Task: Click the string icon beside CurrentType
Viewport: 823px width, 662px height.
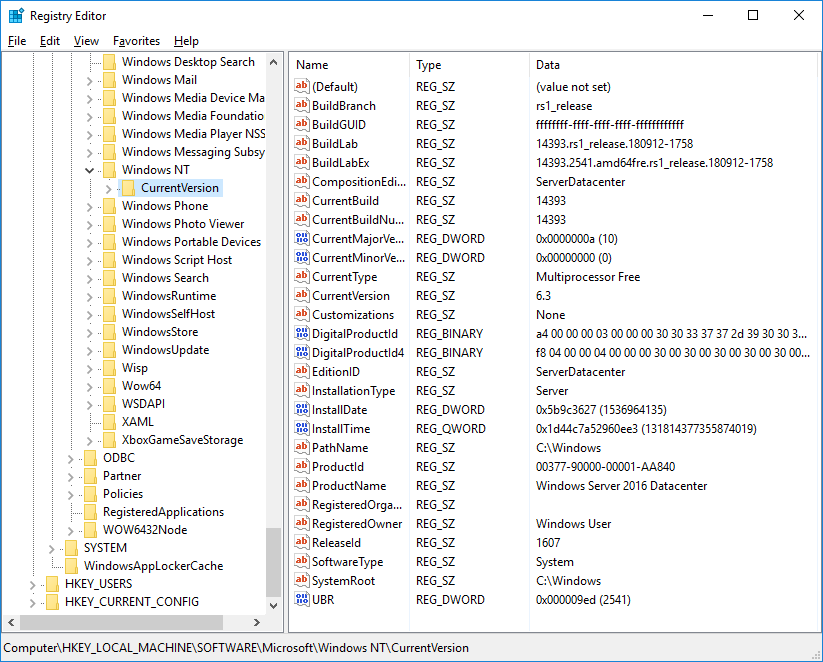Action: click(x=302, y=276)
